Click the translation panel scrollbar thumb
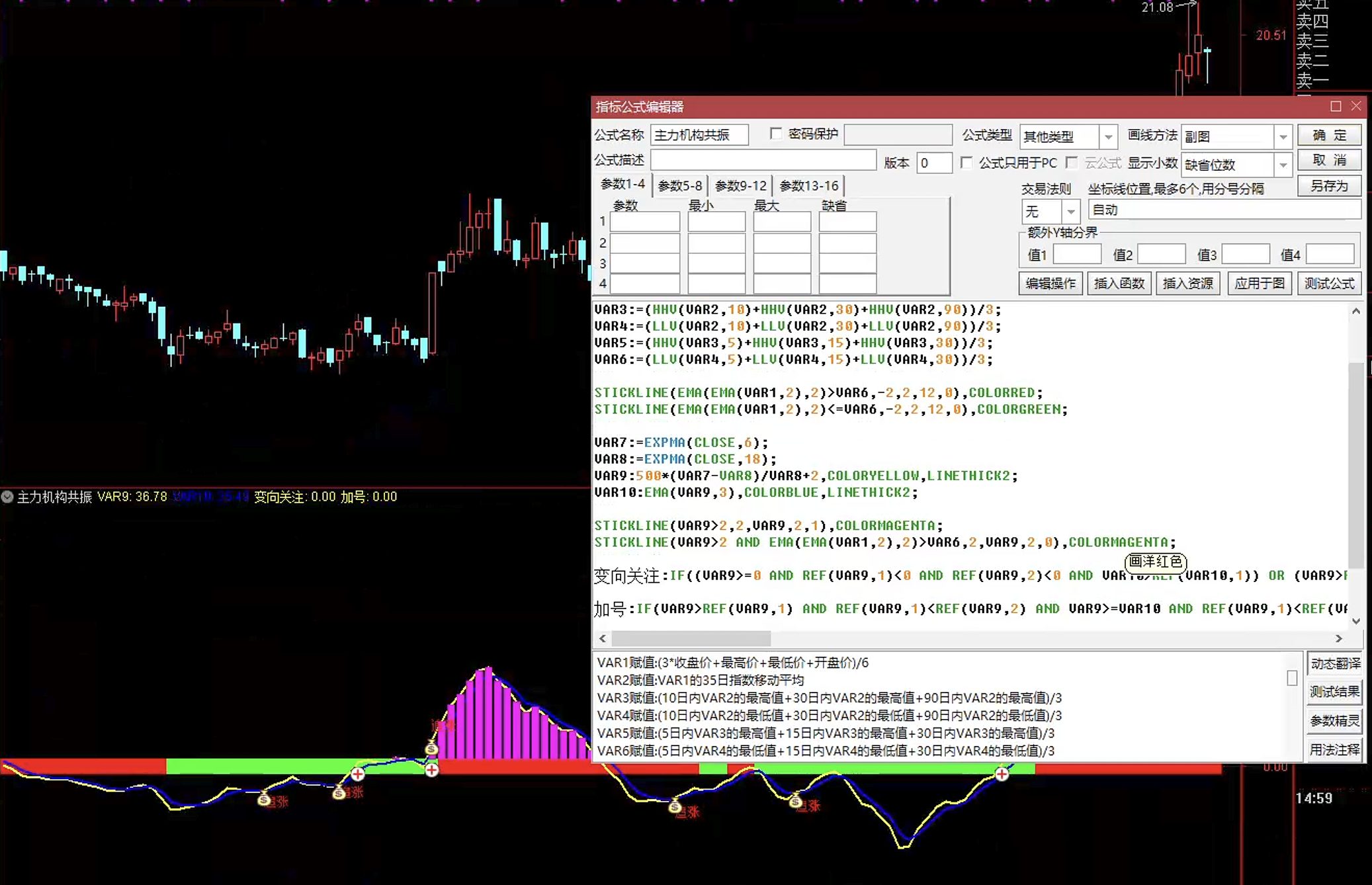The height and width of the screenshot is (885, 1372). click(1292, 678)
